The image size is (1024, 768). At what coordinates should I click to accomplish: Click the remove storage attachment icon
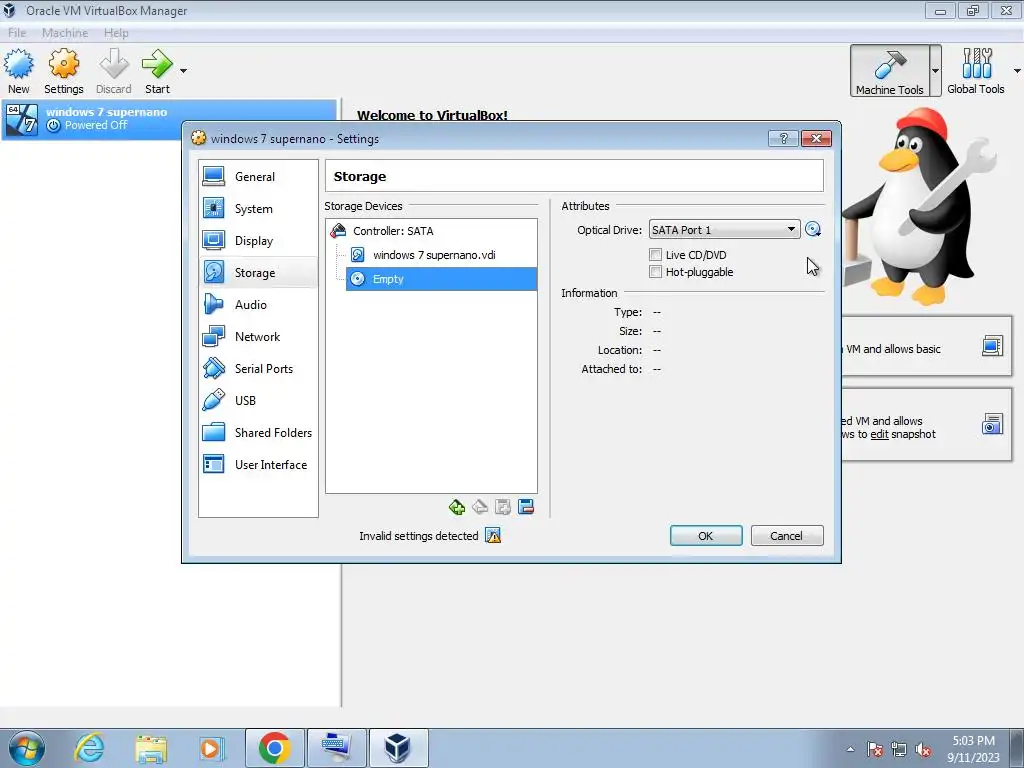point(526,507)
